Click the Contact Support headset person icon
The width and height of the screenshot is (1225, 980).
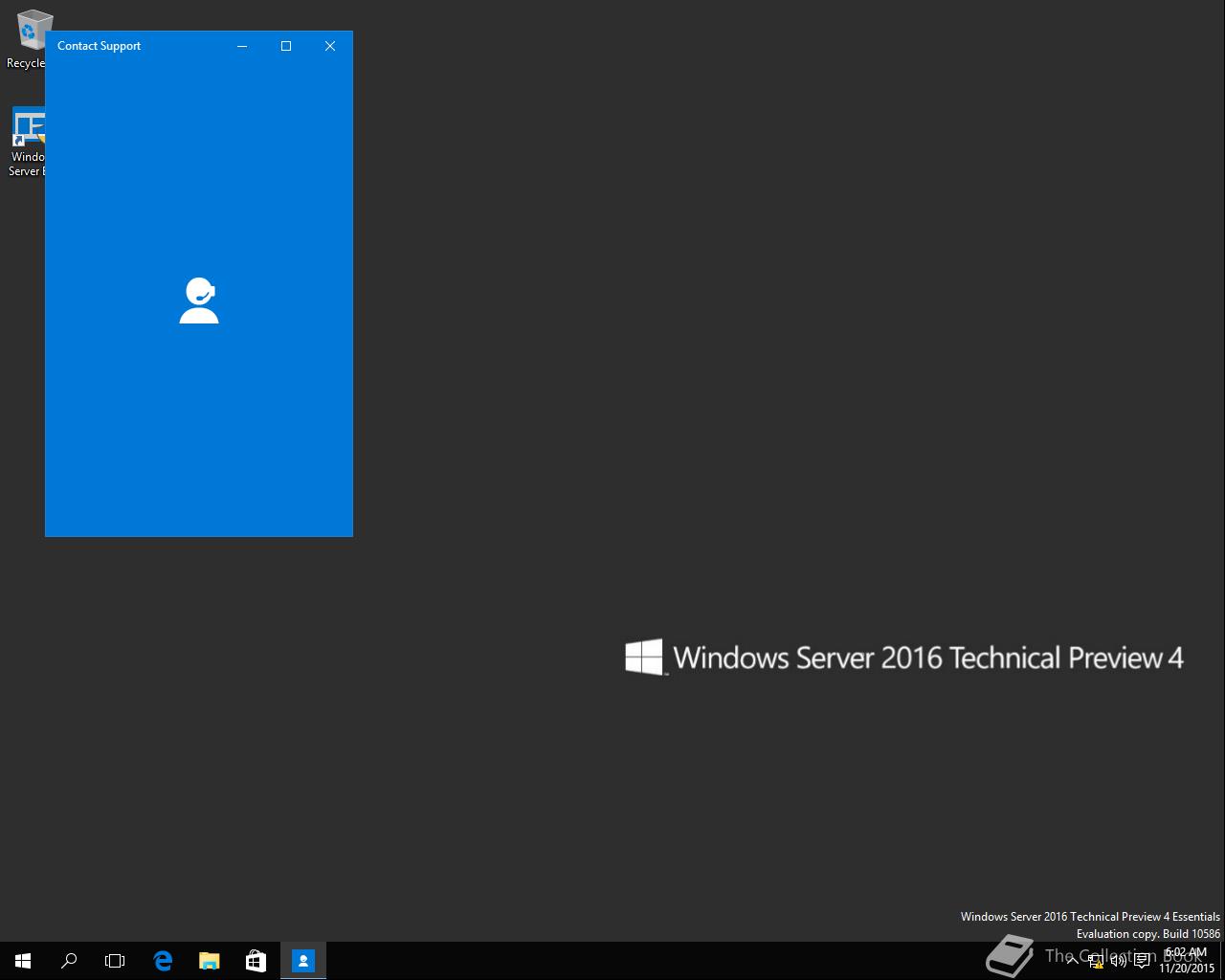click(199, 301)
